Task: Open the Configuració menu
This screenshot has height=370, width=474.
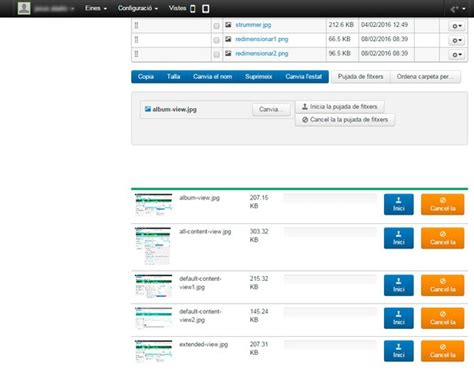Action: pyautogui.click(x=138, y=8)
